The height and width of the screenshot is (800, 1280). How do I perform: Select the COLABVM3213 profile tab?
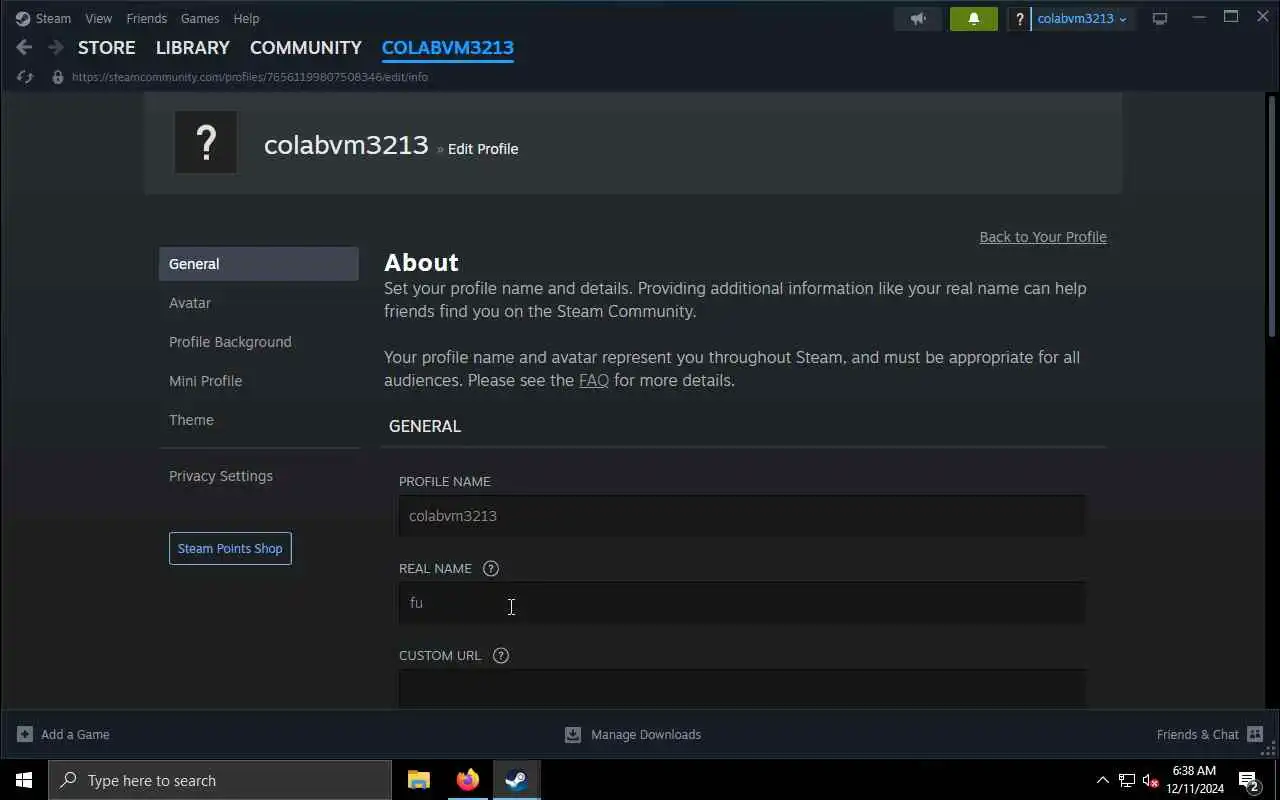448,47
